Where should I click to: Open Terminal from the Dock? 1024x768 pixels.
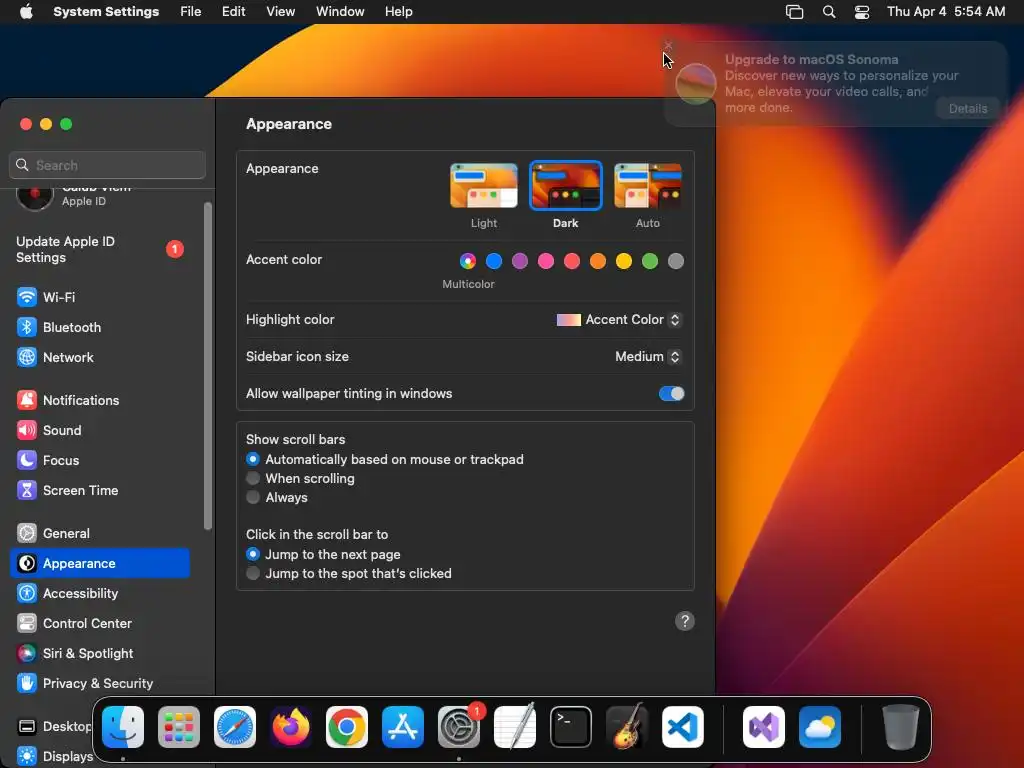point(571,727)
